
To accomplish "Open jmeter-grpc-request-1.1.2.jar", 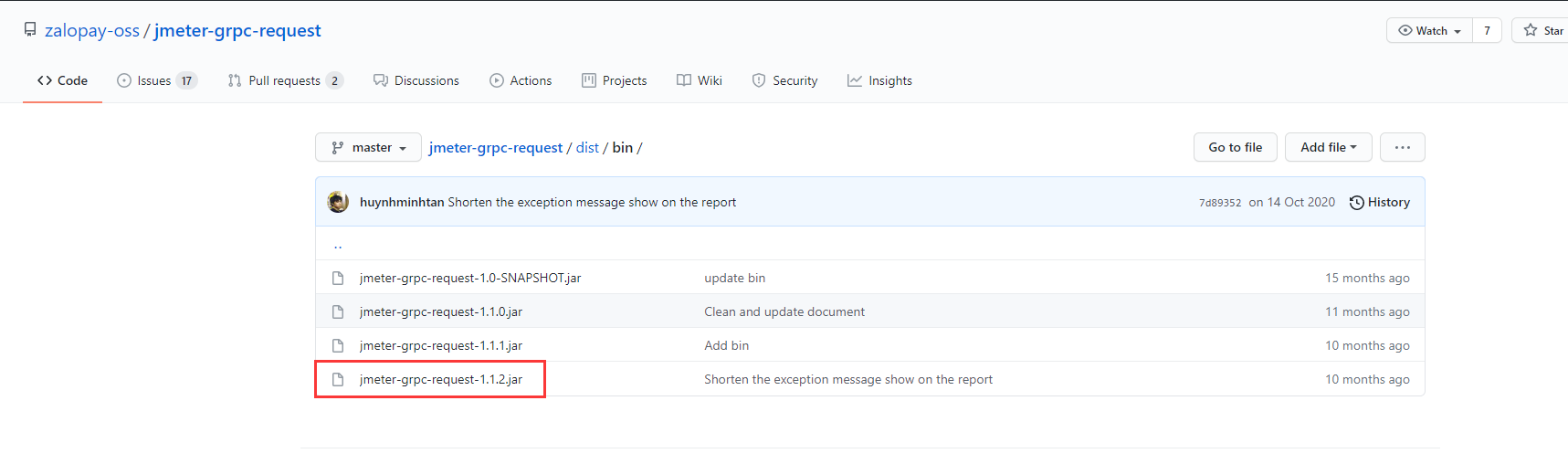I will 441,379.
